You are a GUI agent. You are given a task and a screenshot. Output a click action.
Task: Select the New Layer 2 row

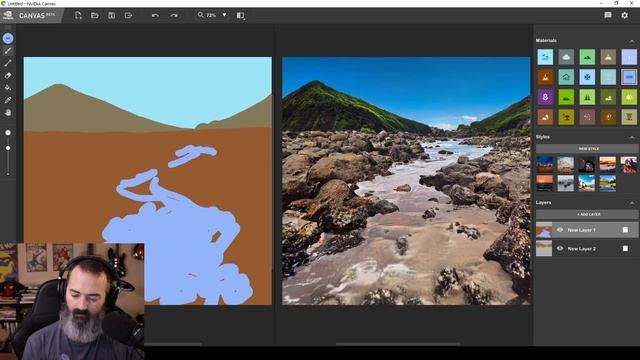[587, 248]
